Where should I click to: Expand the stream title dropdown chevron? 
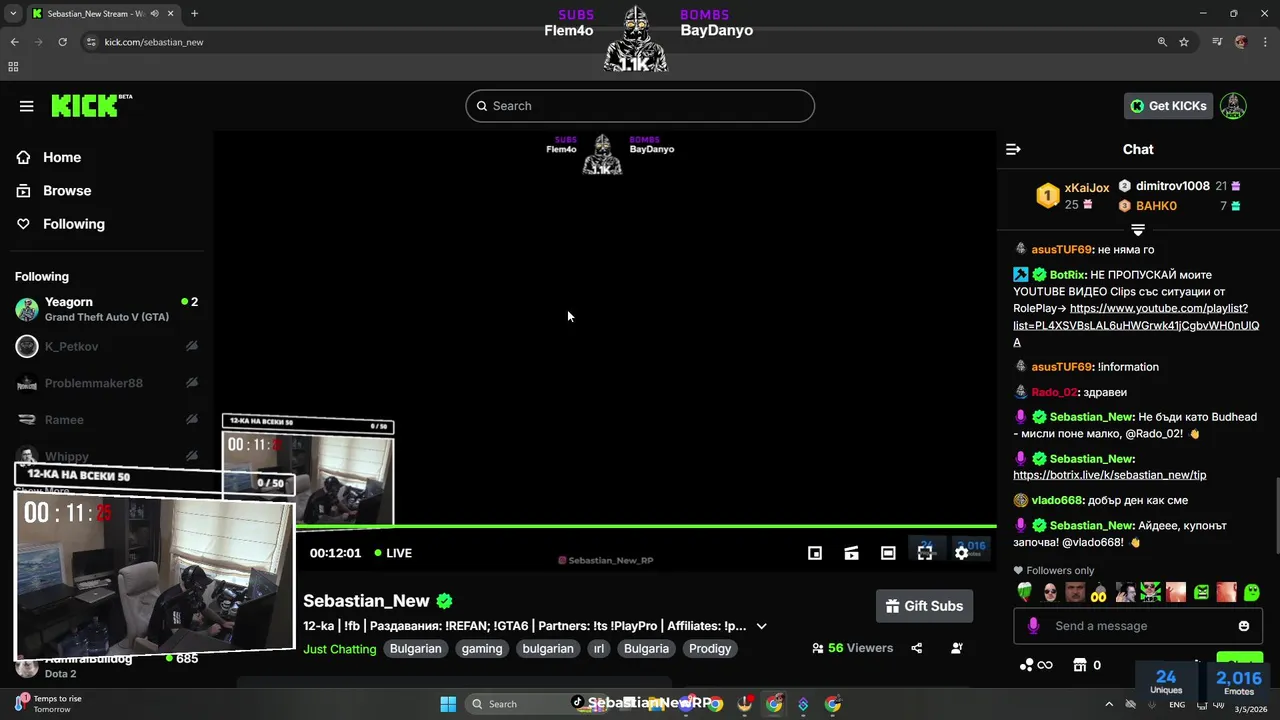click(761, 626)
